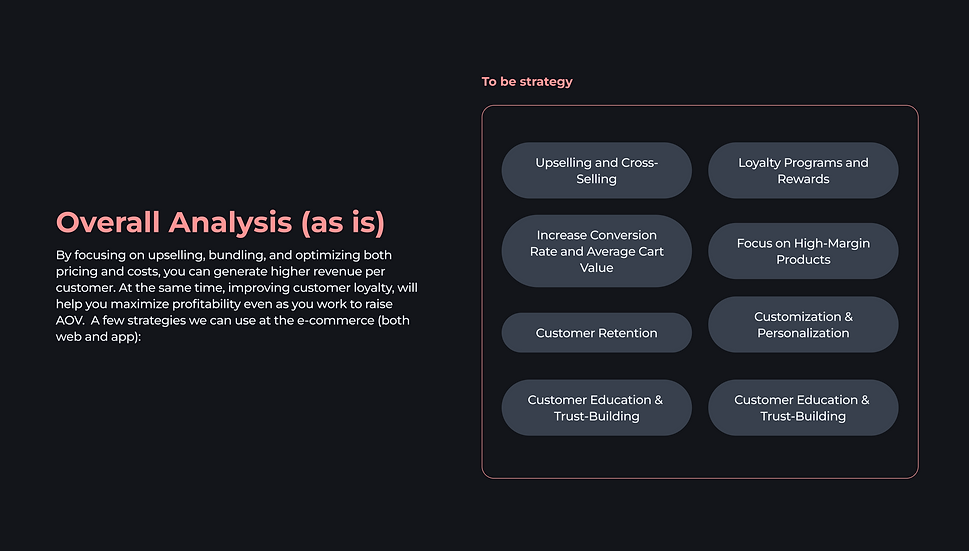Click Increase Conversion Rate and Average Cart Value

[x=596, y=251]
